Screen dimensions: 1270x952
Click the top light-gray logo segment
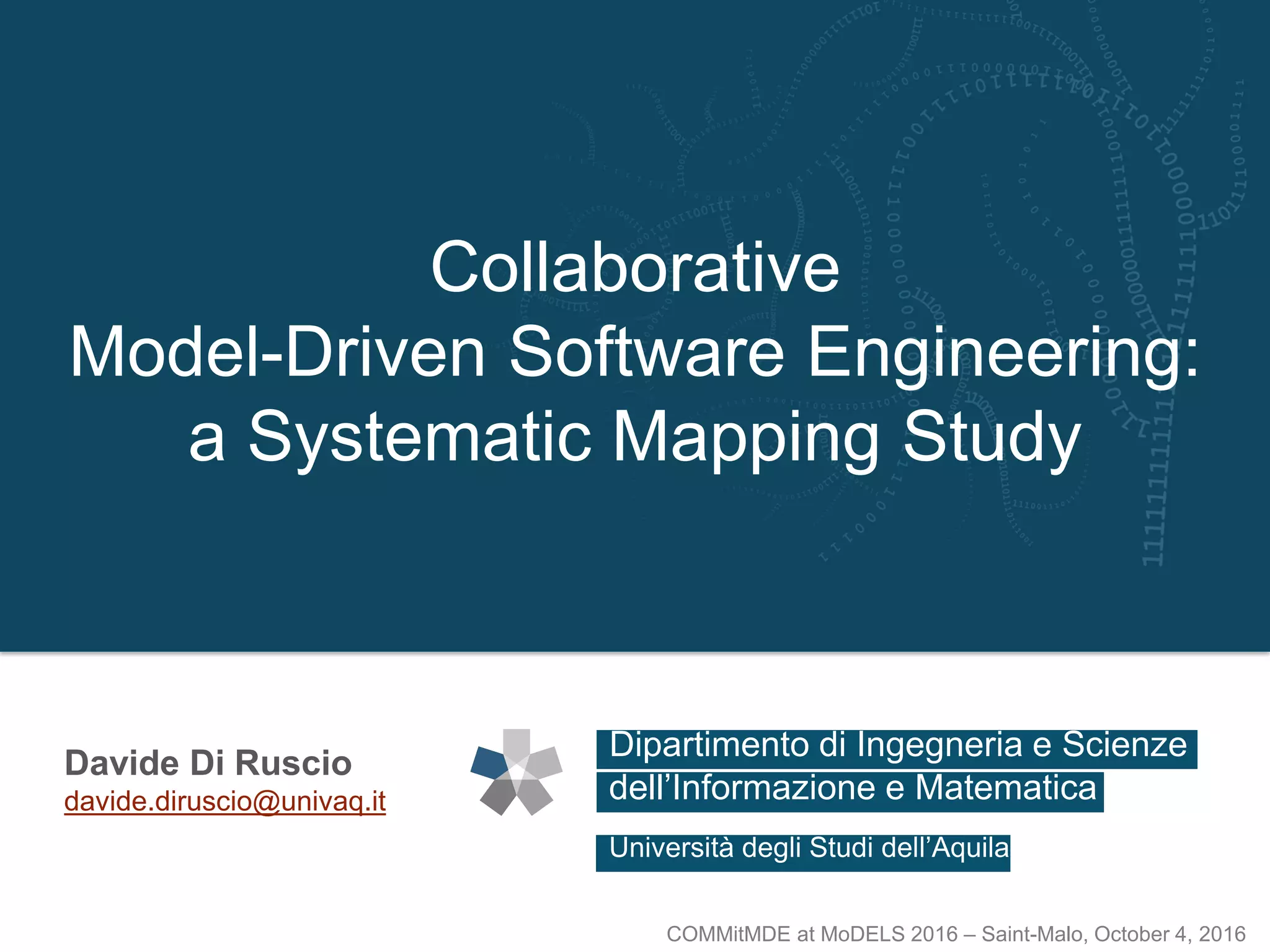[x=517, y=743]
